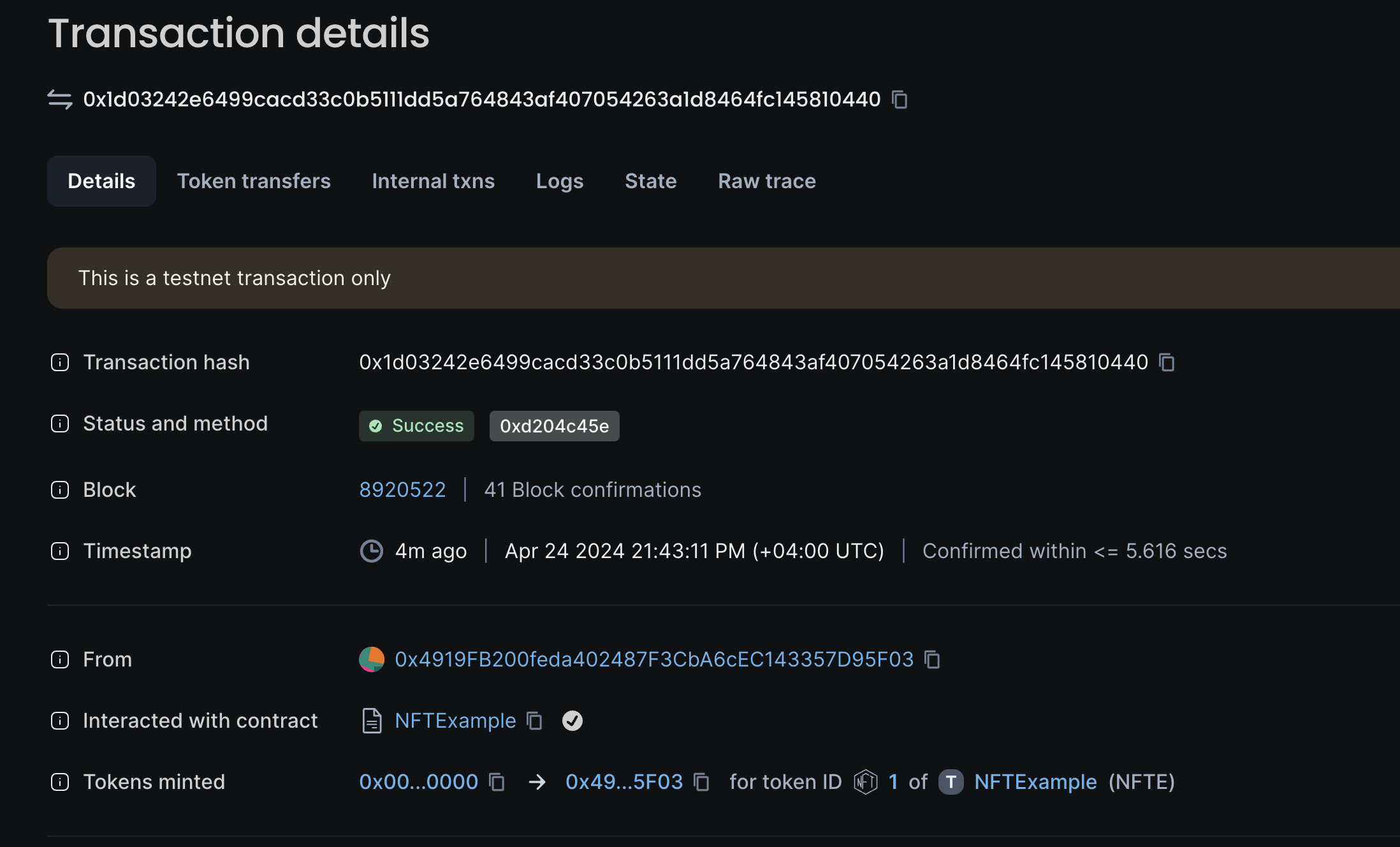1400x847 pixels.
Task: Open NFTExample (NFTE) token link
Action: 1035,782
